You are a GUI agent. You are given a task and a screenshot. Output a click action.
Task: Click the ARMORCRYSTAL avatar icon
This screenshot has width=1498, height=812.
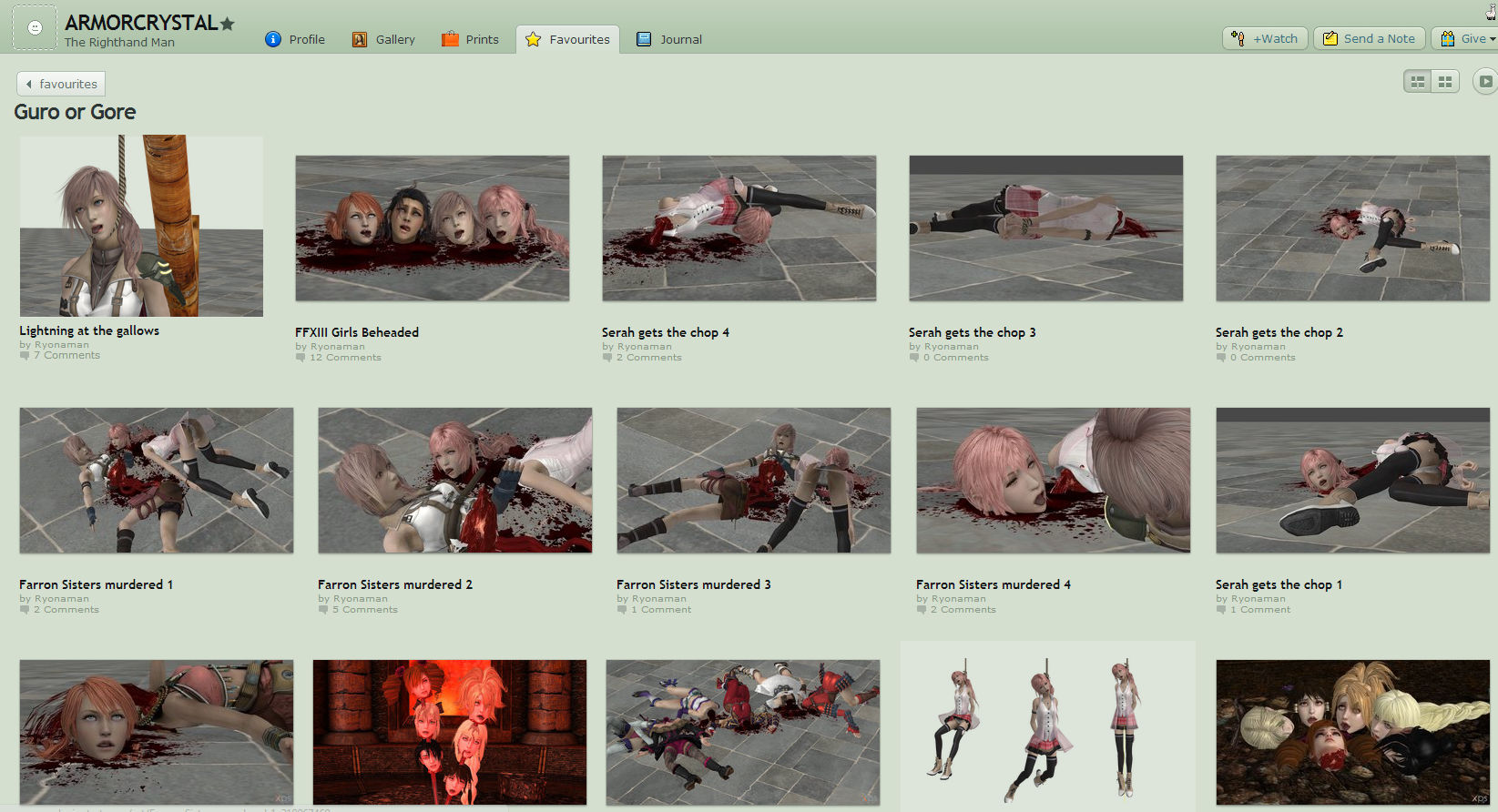35,27
